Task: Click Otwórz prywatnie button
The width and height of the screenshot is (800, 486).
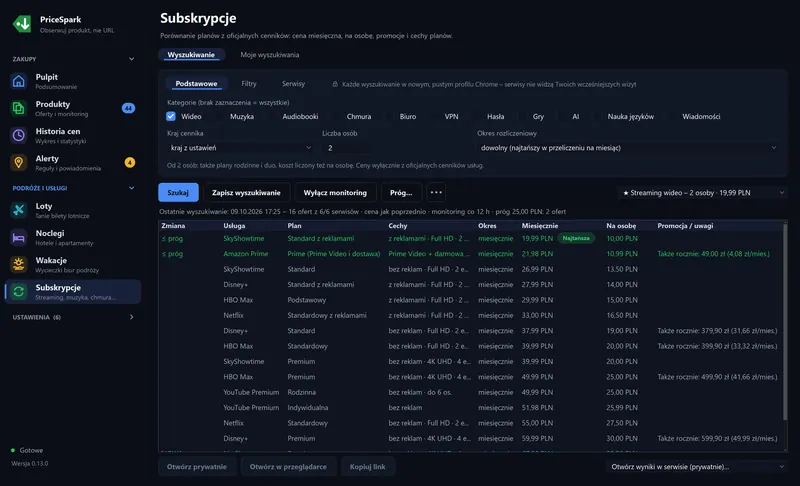Action: [197, 467]
